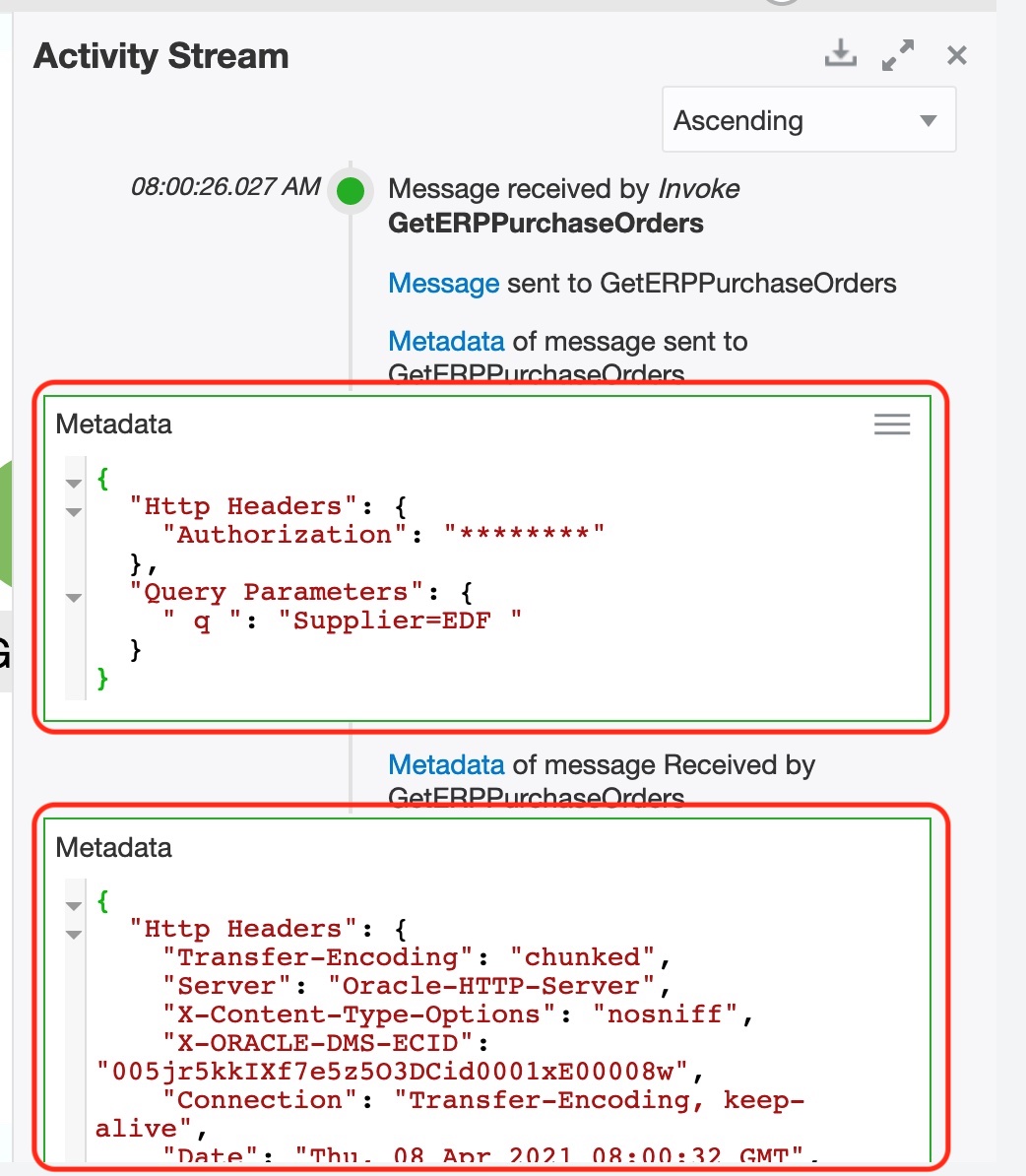Close the Activity Stream panel
The image size is (1026, 1176).
[x=956, y=55]
